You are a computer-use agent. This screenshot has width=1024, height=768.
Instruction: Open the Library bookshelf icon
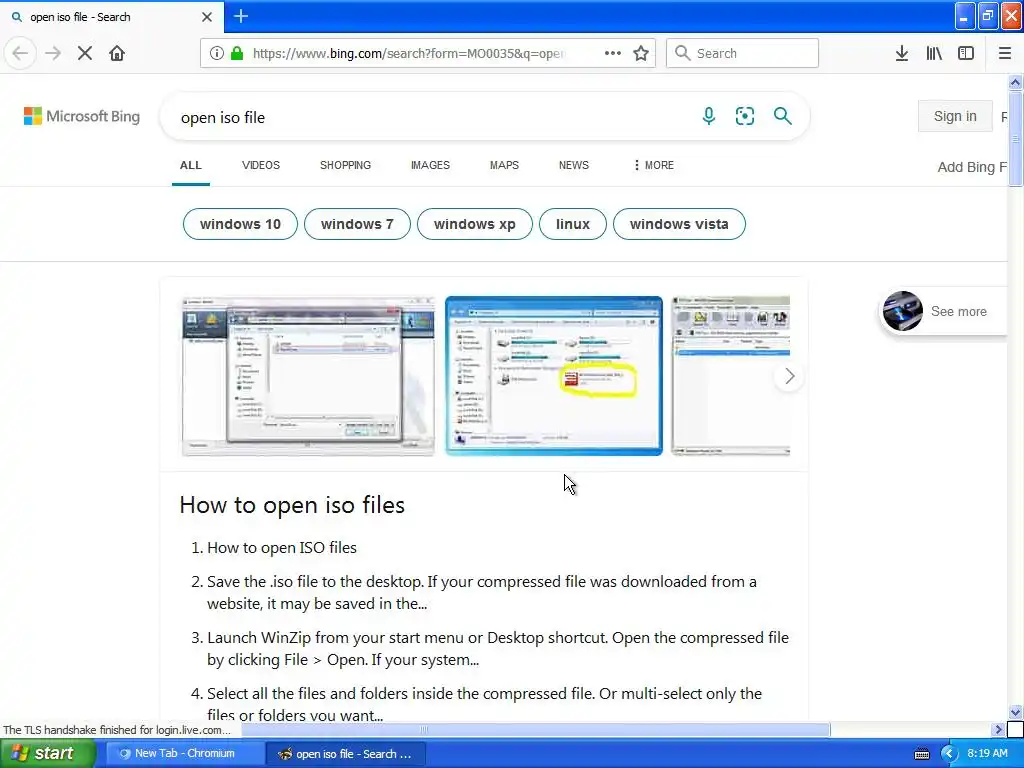click(934, 53)
